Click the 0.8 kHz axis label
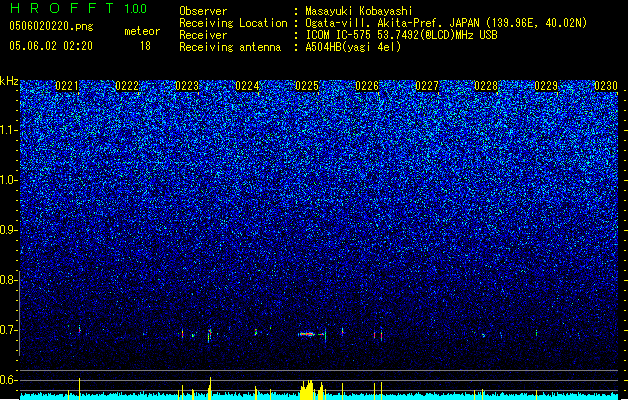The image size is (629, 400). 9,280
